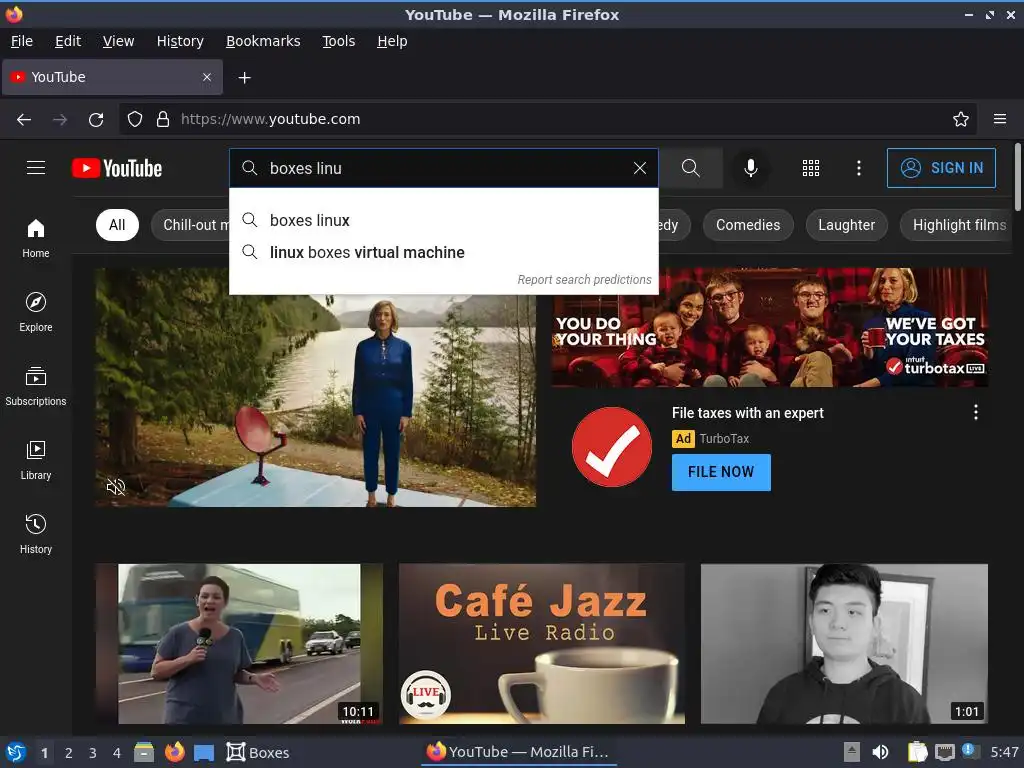Click Report search predictions link
1024x768 pixels.
584,280
